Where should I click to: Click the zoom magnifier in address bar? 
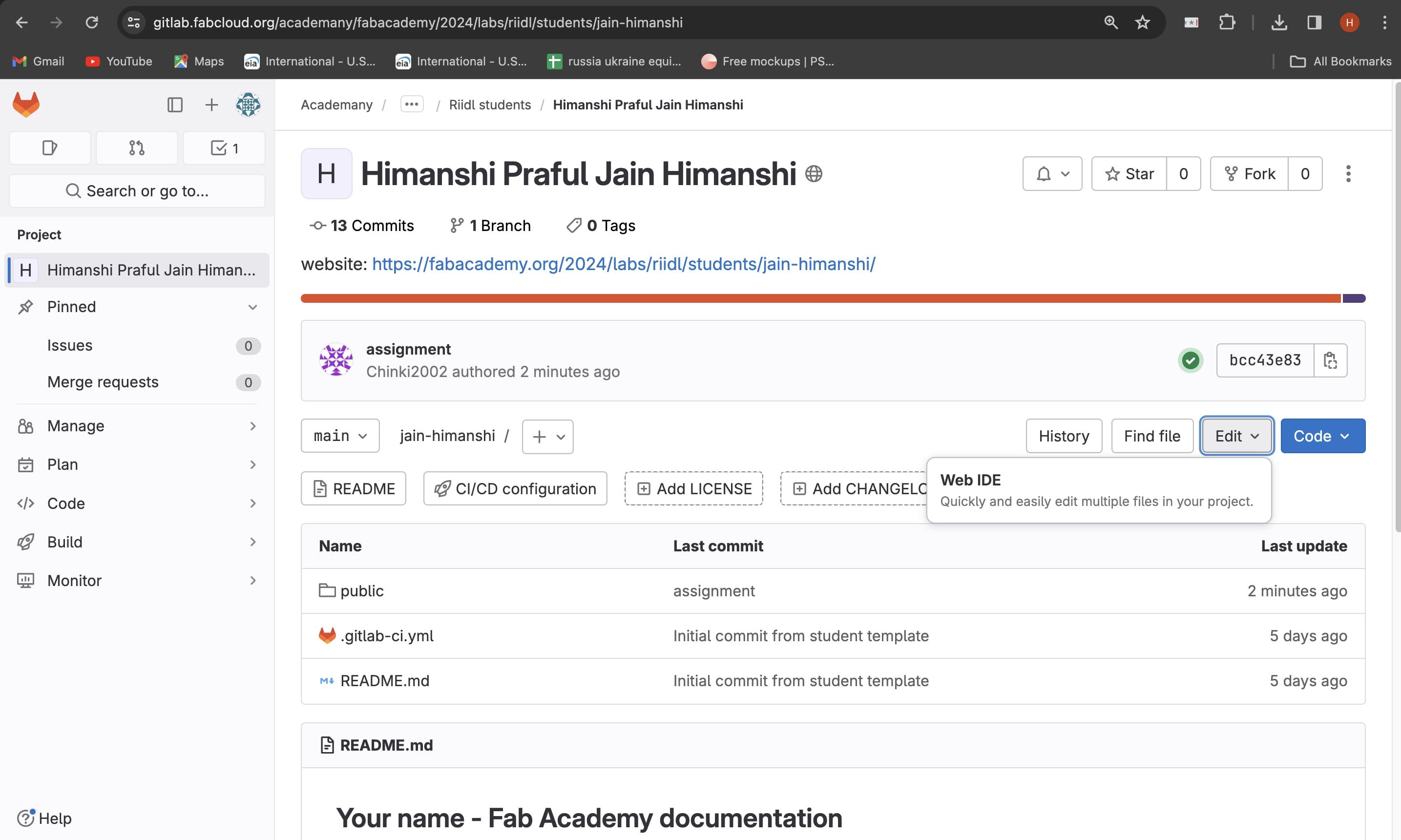click(1111, 22)
